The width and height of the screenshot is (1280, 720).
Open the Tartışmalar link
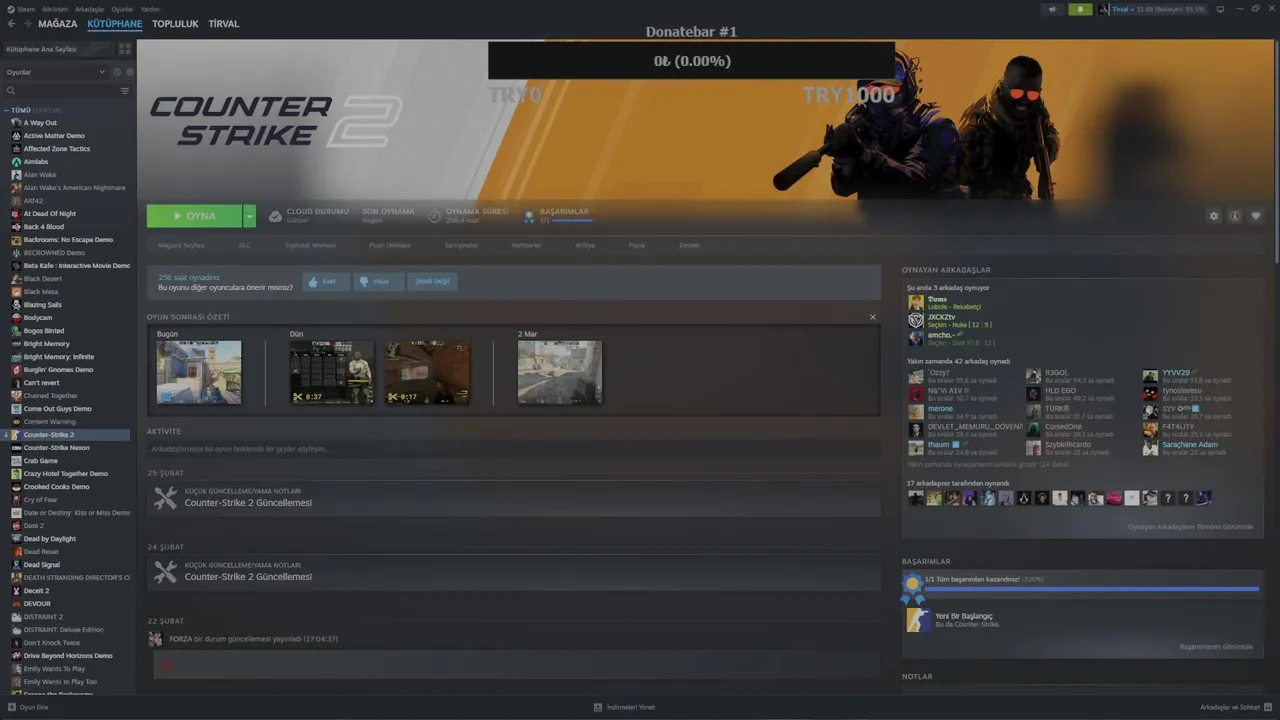tap(461, 245)
